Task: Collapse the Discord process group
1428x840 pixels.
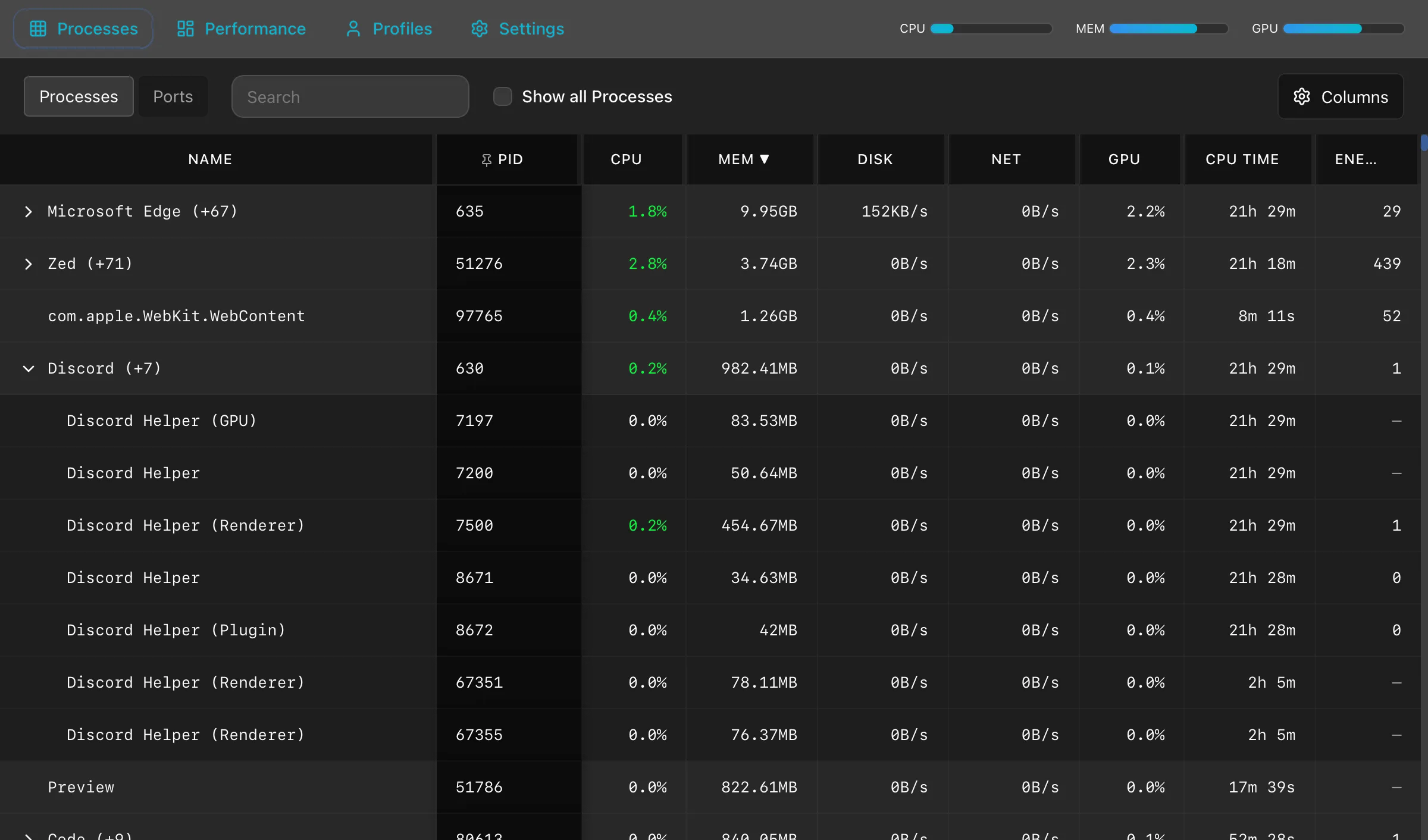Action: 28,369
